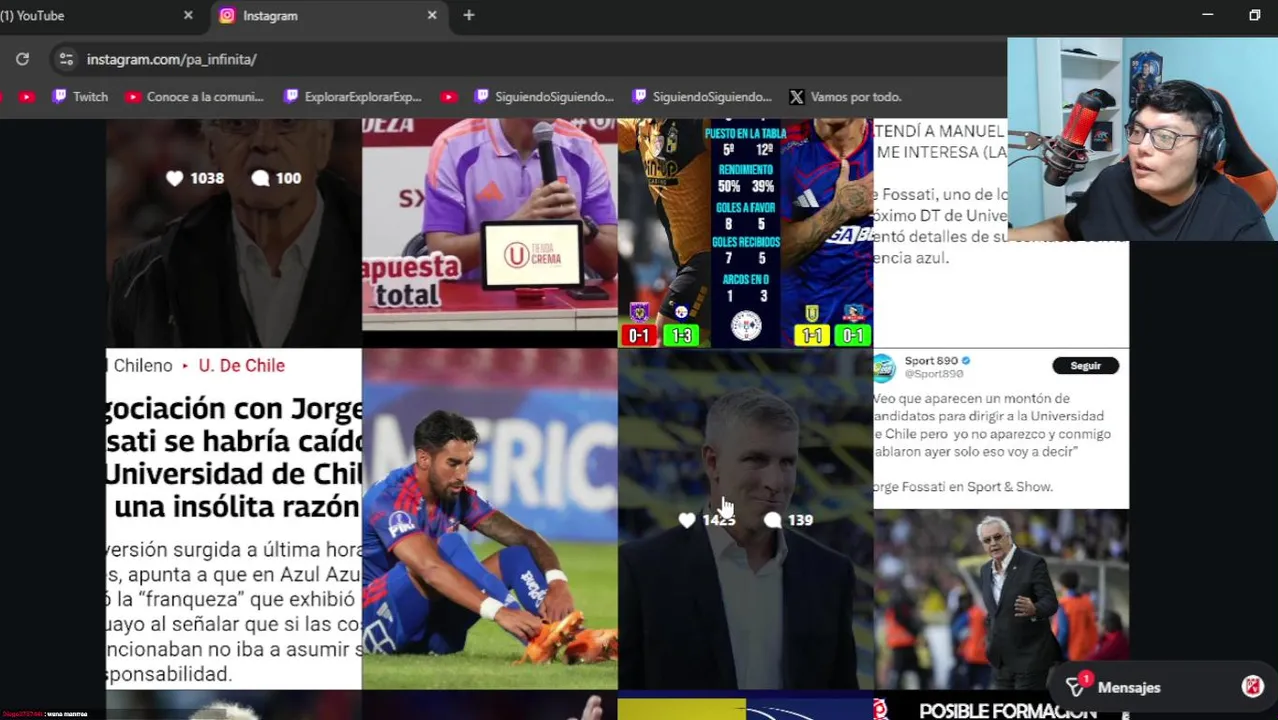This screenshot has height=720, width=1278.
Task: Click the heart icon showing 1038 likes
Action: (175, 178)
